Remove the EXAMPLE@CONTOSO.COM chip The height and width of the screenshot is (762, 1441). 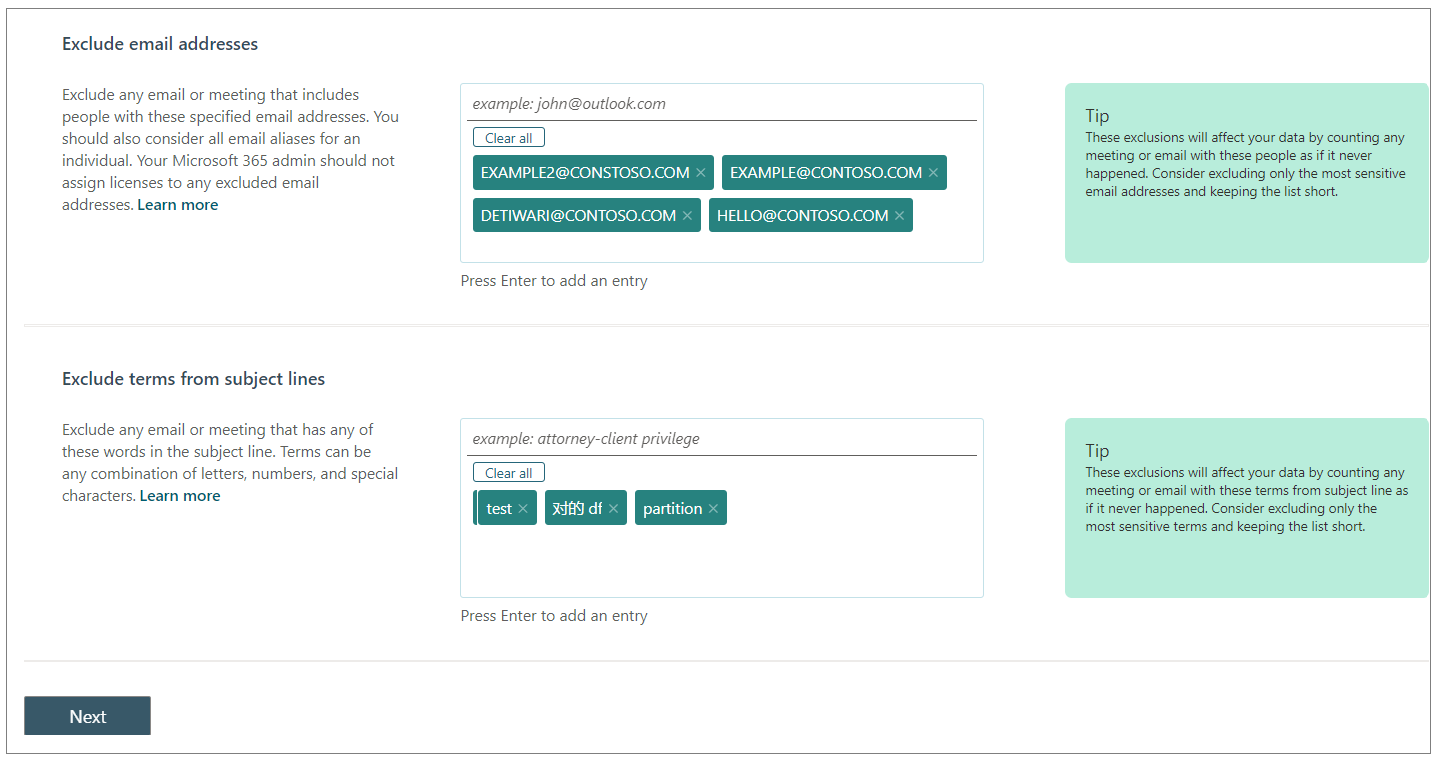point(933,173)
